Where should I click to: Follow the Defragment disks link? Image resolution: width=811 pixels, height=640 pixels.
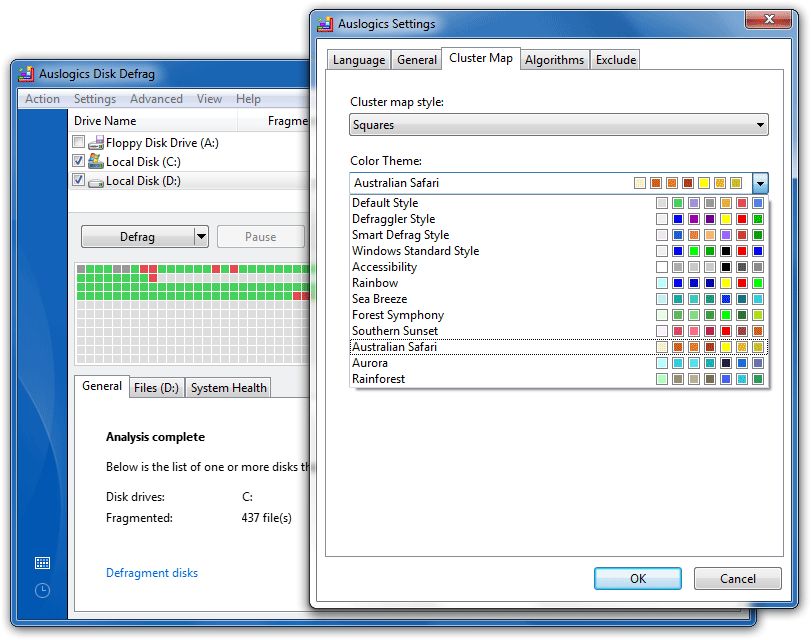[x=152, y=573]
